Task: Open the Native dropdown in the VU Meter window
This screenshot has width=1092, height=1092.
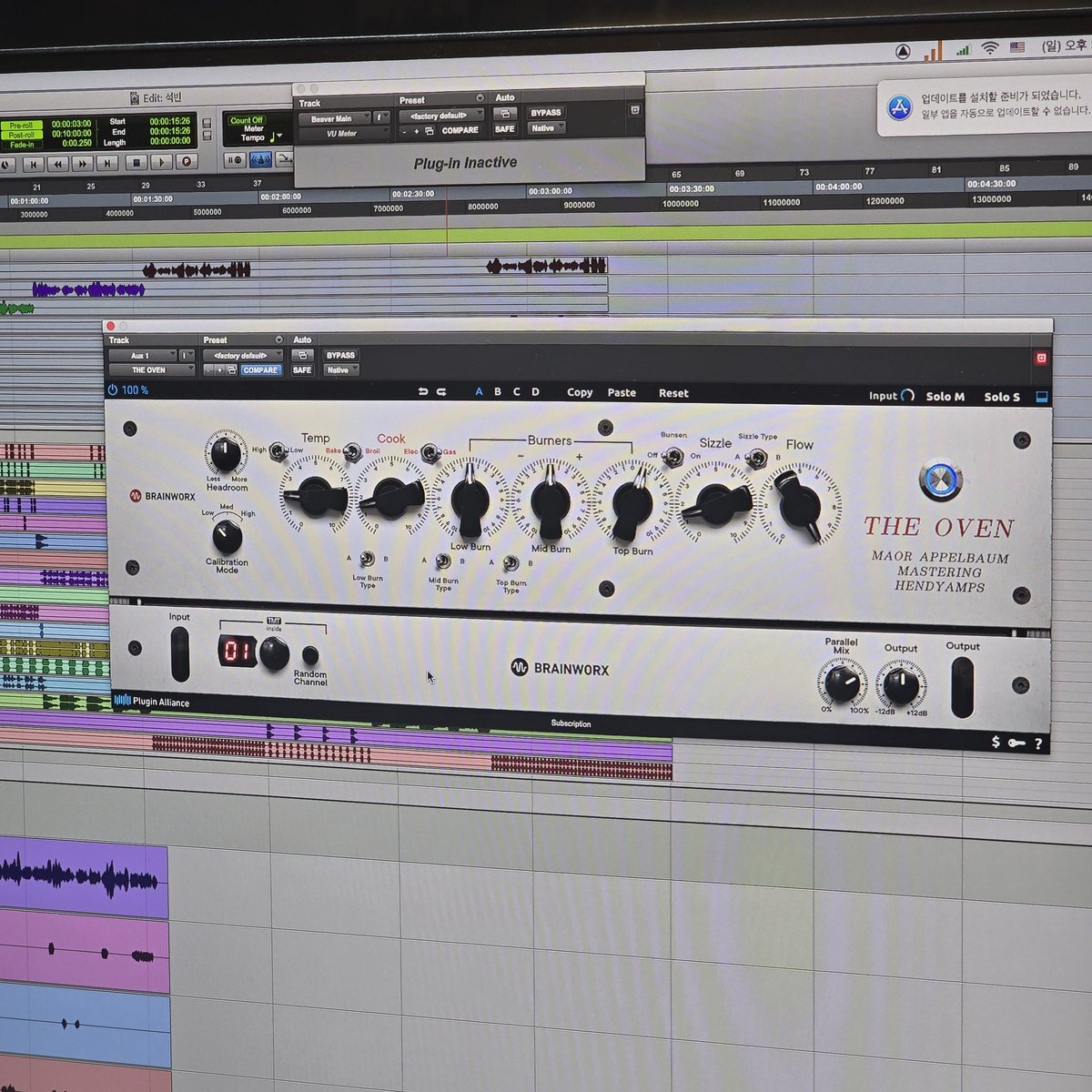Action: (x=547, y=128)
